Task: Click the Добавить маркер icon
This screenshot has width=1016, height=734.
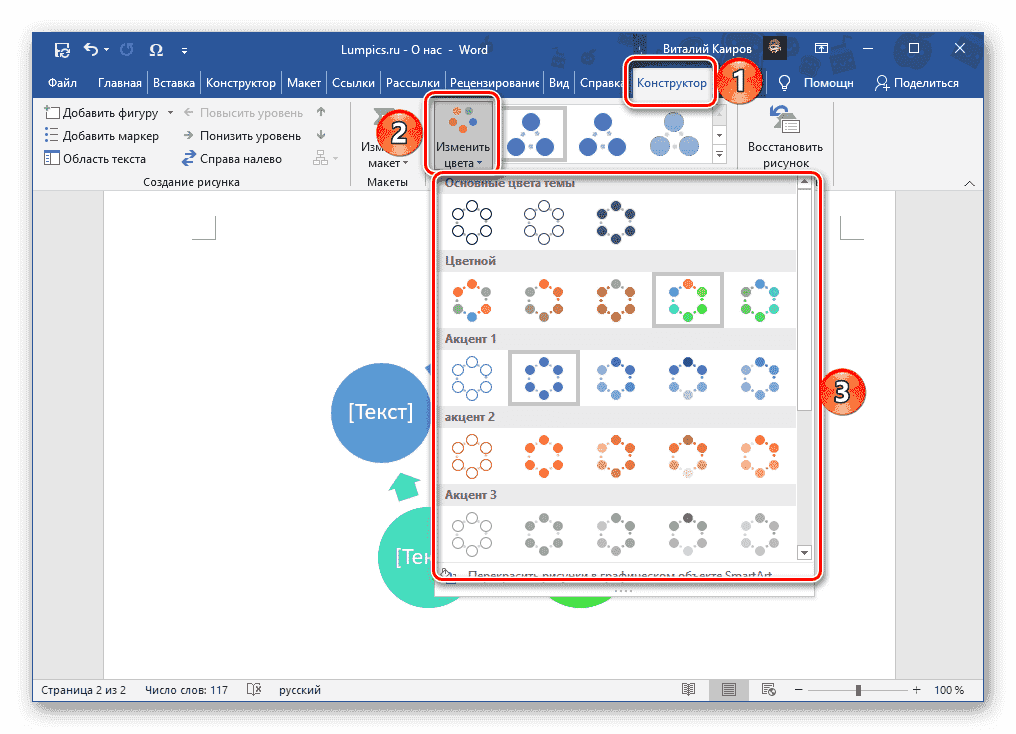Action: [54, 135]
